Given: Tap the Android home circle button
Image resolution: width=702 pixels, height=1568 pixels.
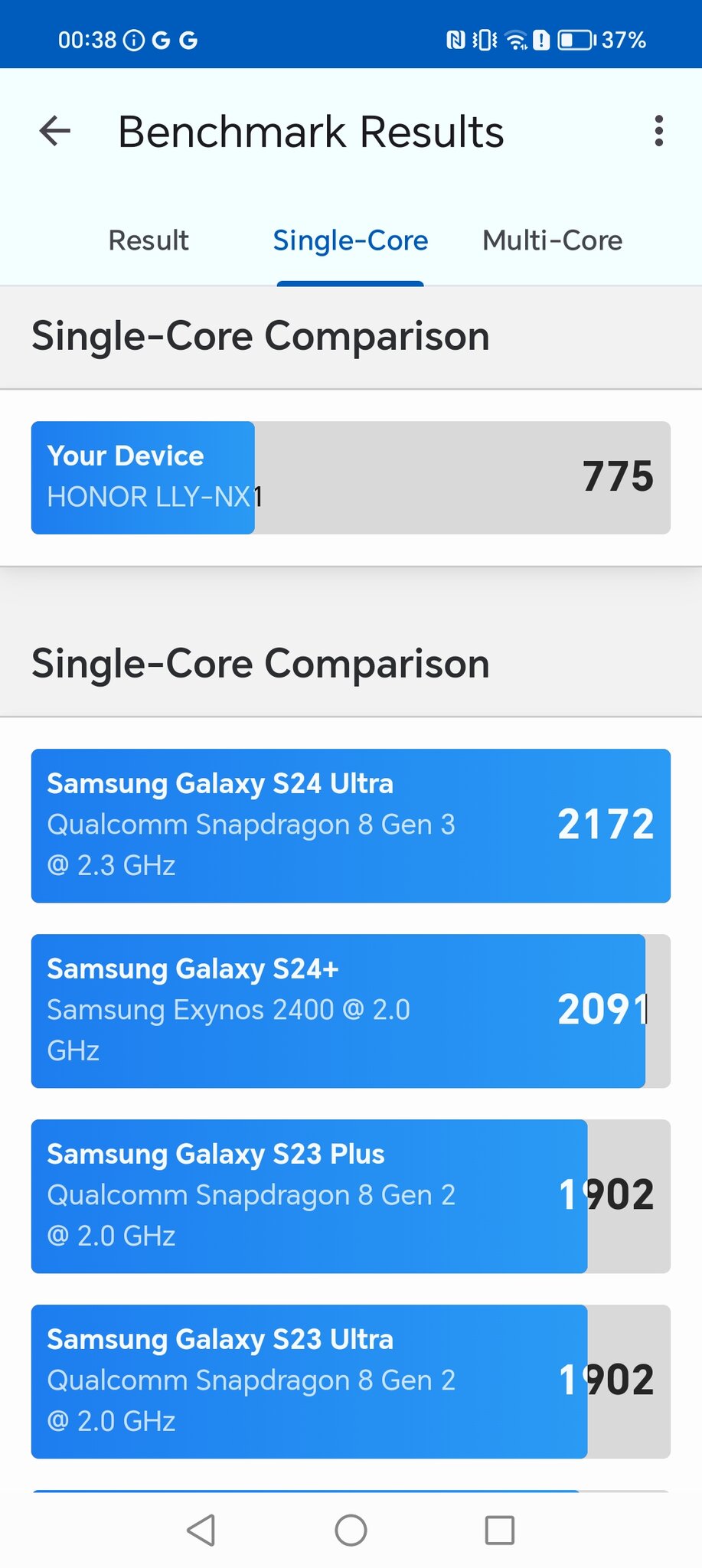Looking at the screenshot, I should [351, 1530].
